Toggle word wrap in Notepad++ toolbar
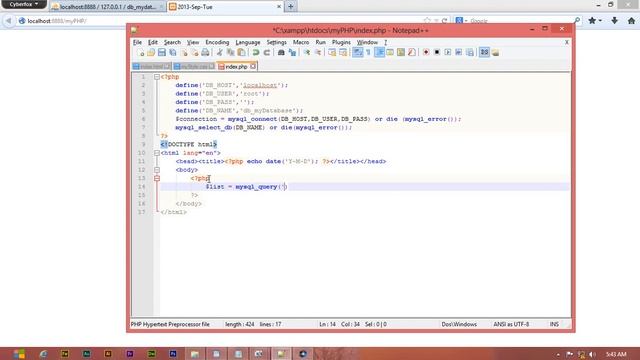640x360 pixels. tap(358, 53)
